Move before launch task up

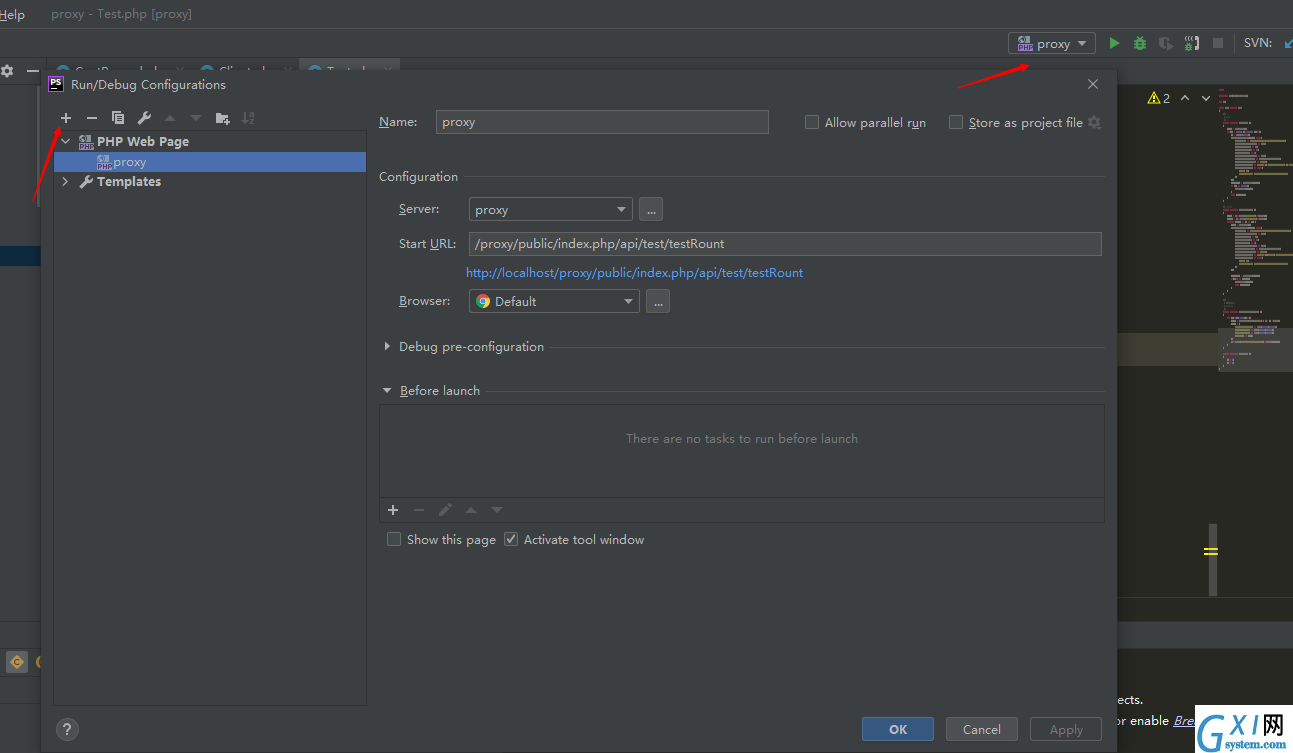pyautogui.click(x=471, y=510)
